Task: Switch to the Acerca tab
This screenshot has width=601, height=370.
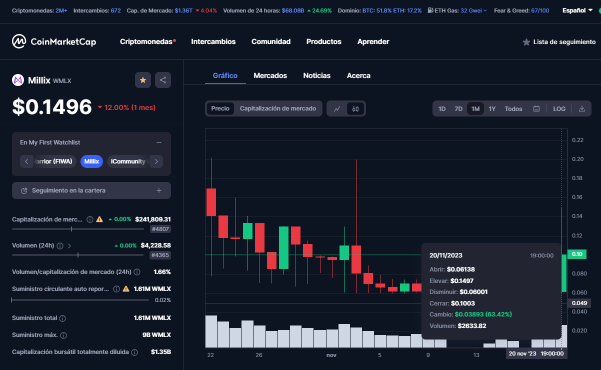Action: [x=358, y=76]
